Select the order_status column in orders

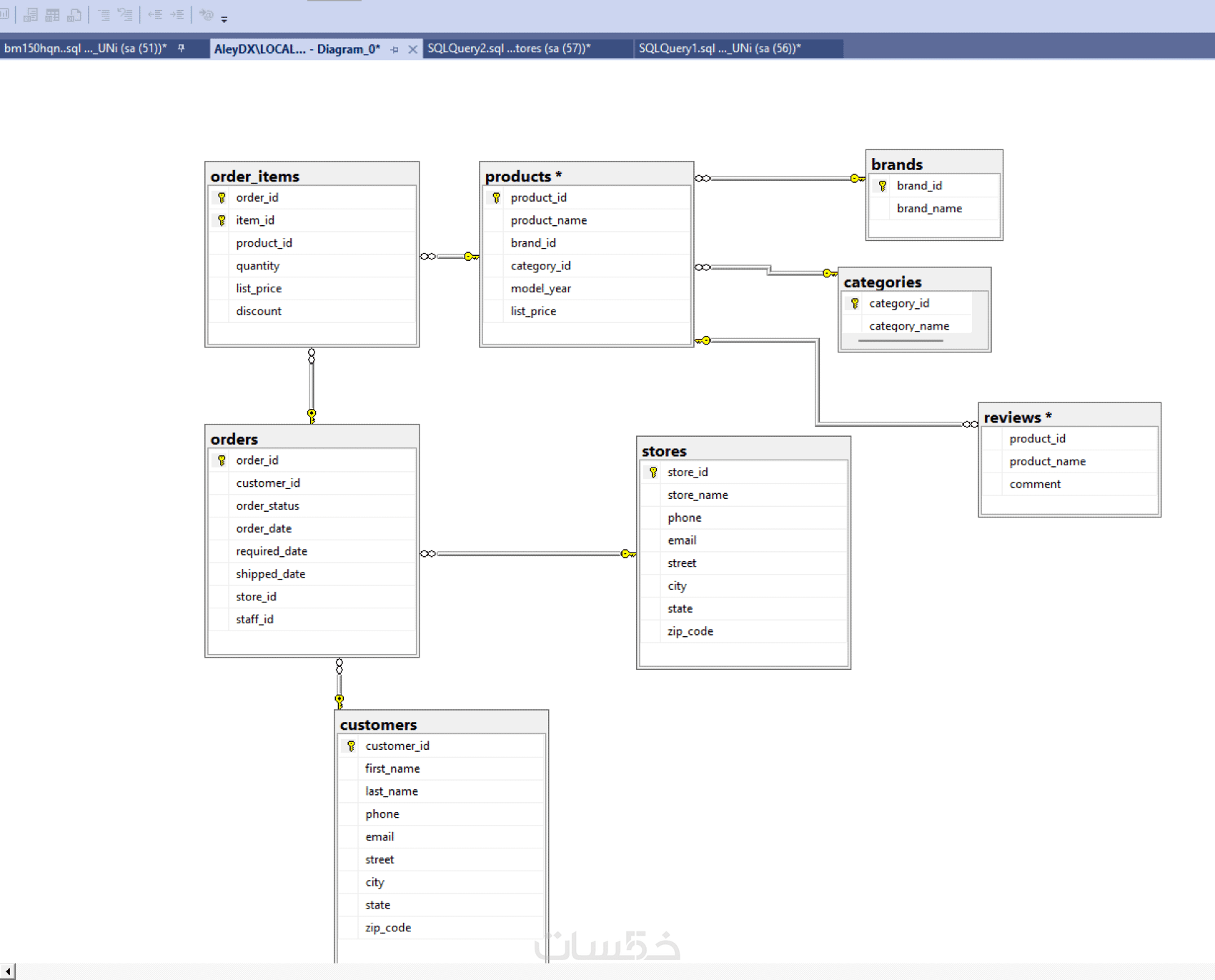[312, 505]
